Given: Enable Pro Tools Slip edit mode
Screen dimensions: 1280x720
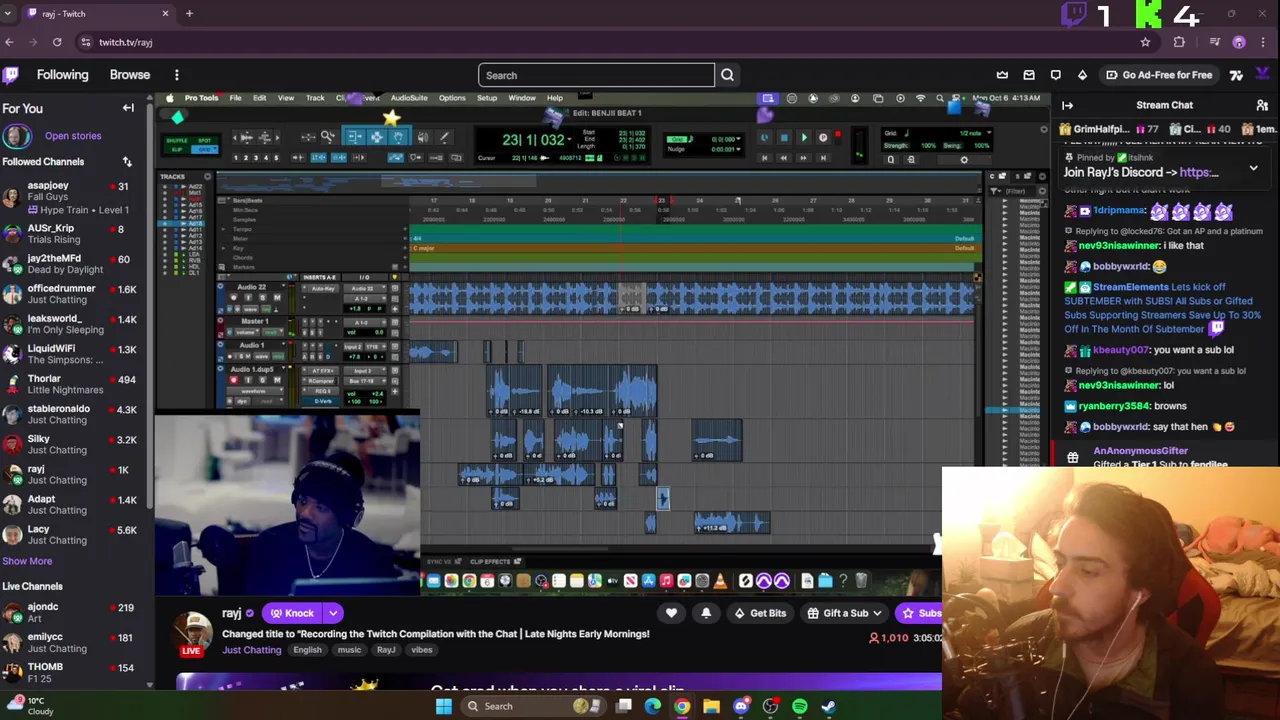Looking at the screenshot, I should point(177,150).
